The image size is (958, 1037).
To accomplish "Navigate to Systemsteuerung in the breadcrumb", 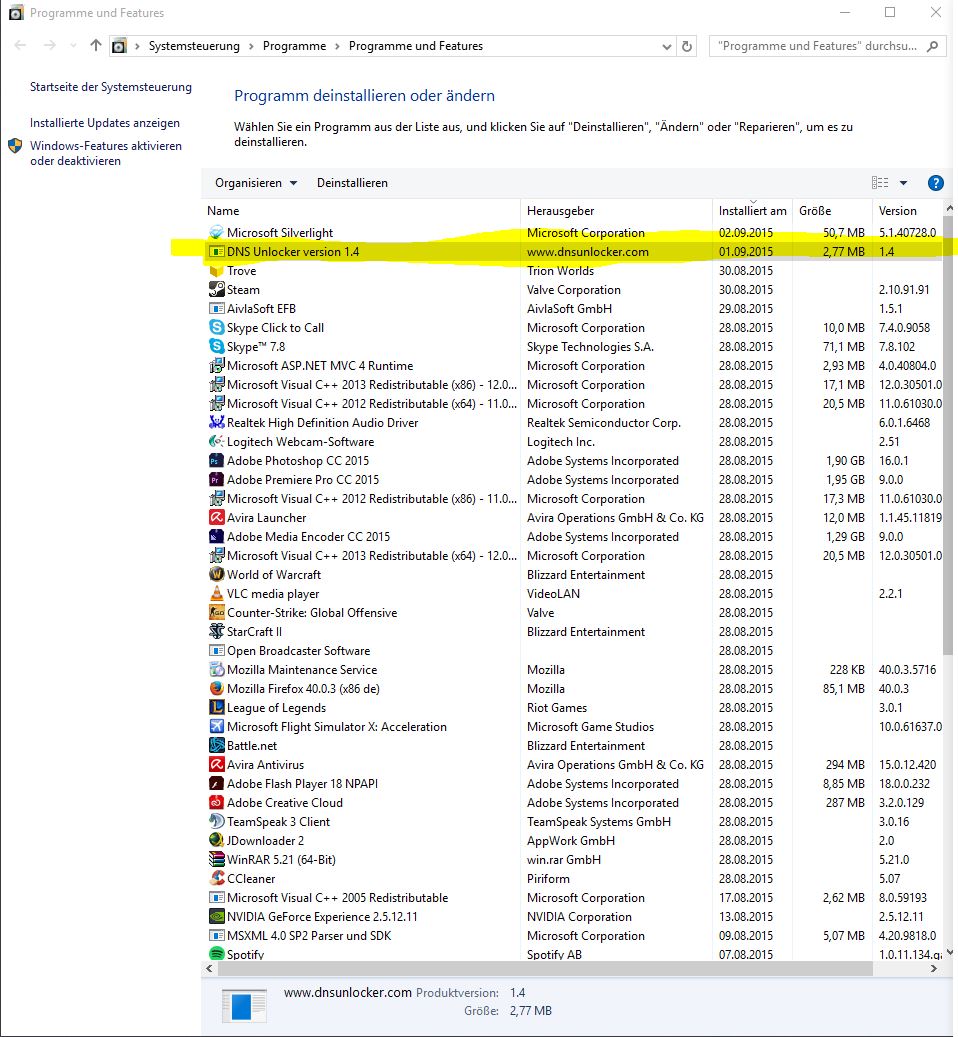I will coord(194,46).
